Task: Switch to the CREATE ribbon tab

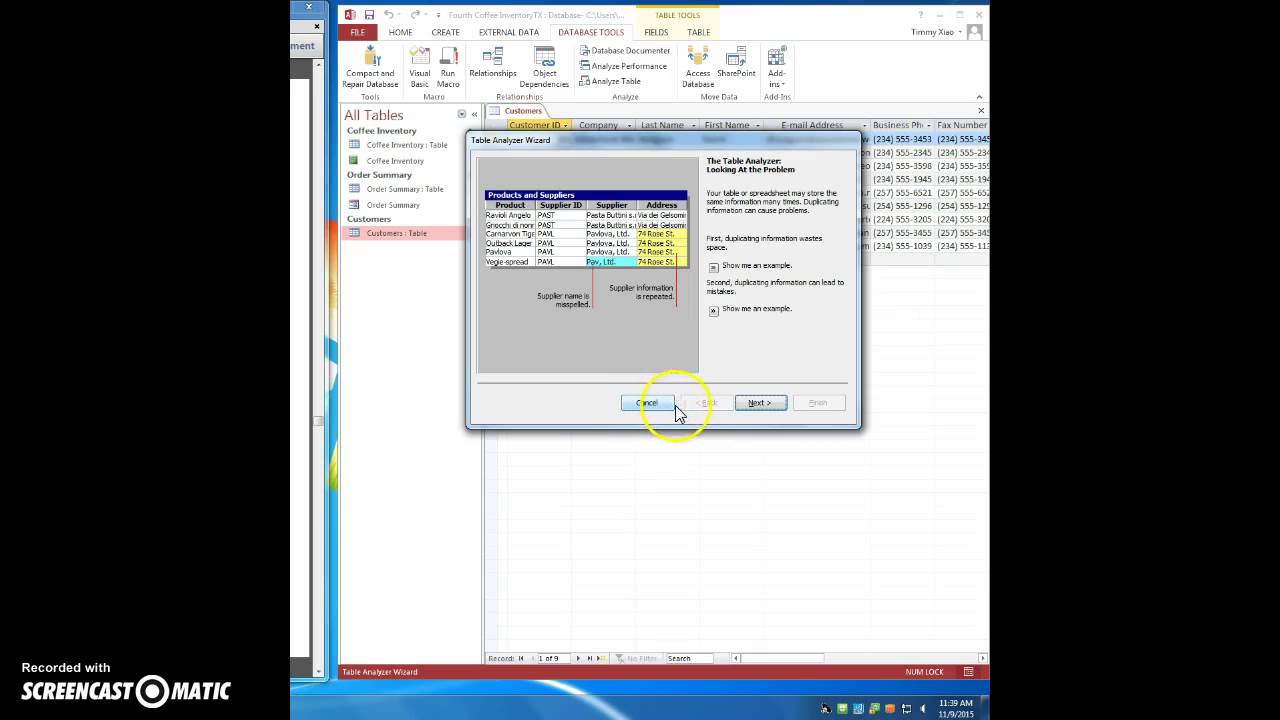Action: pyautogui.click(x=445, y=32)
